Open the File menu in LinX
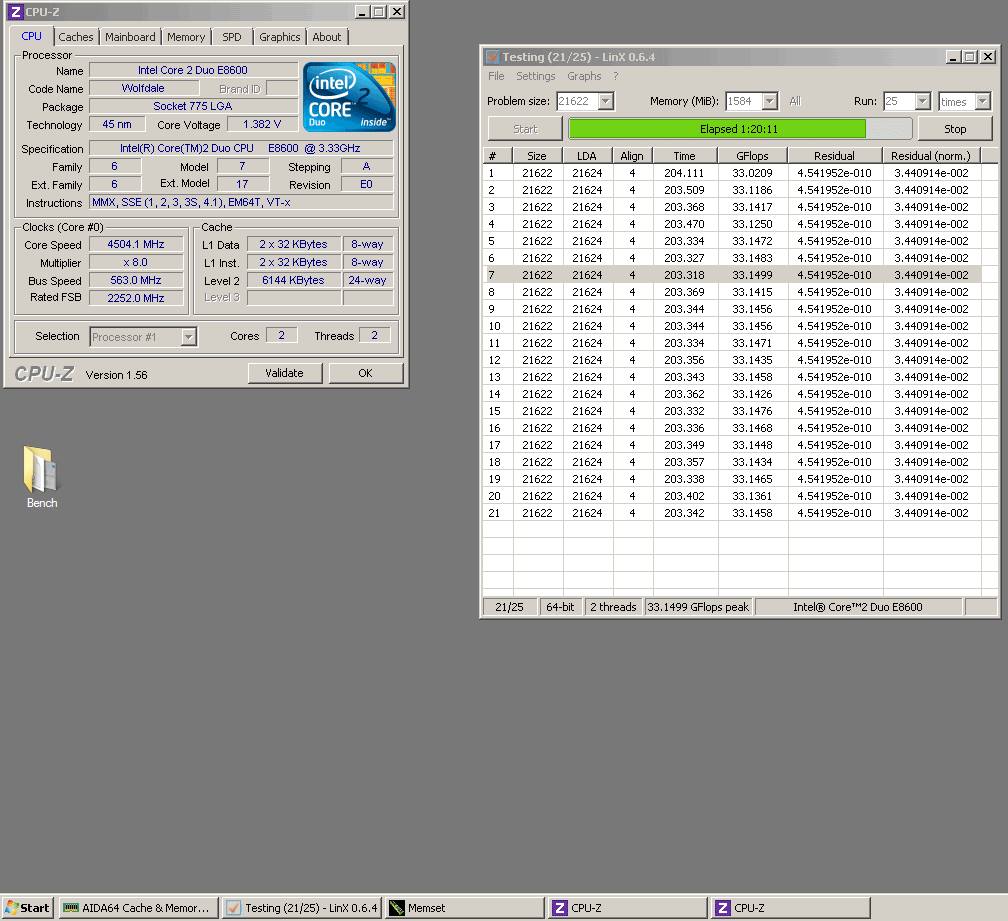1008x921 pixels. pyautogui.click(x=496, y=76)
